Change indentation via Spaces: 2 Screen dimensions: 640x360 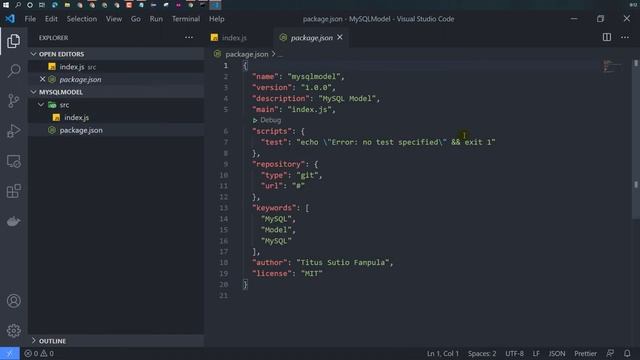click(x=482, y=353)
